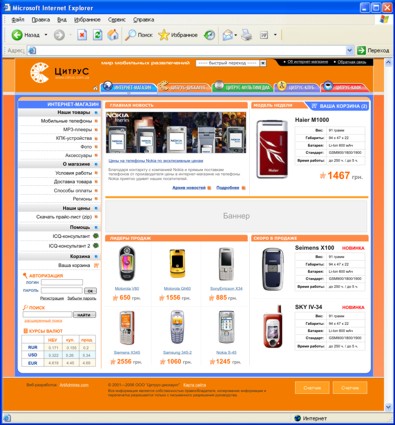Image resolution: width=395 pixels, height=425 pixels.
Task: Click the Mail envelope icon
Action: pos(227,35)
